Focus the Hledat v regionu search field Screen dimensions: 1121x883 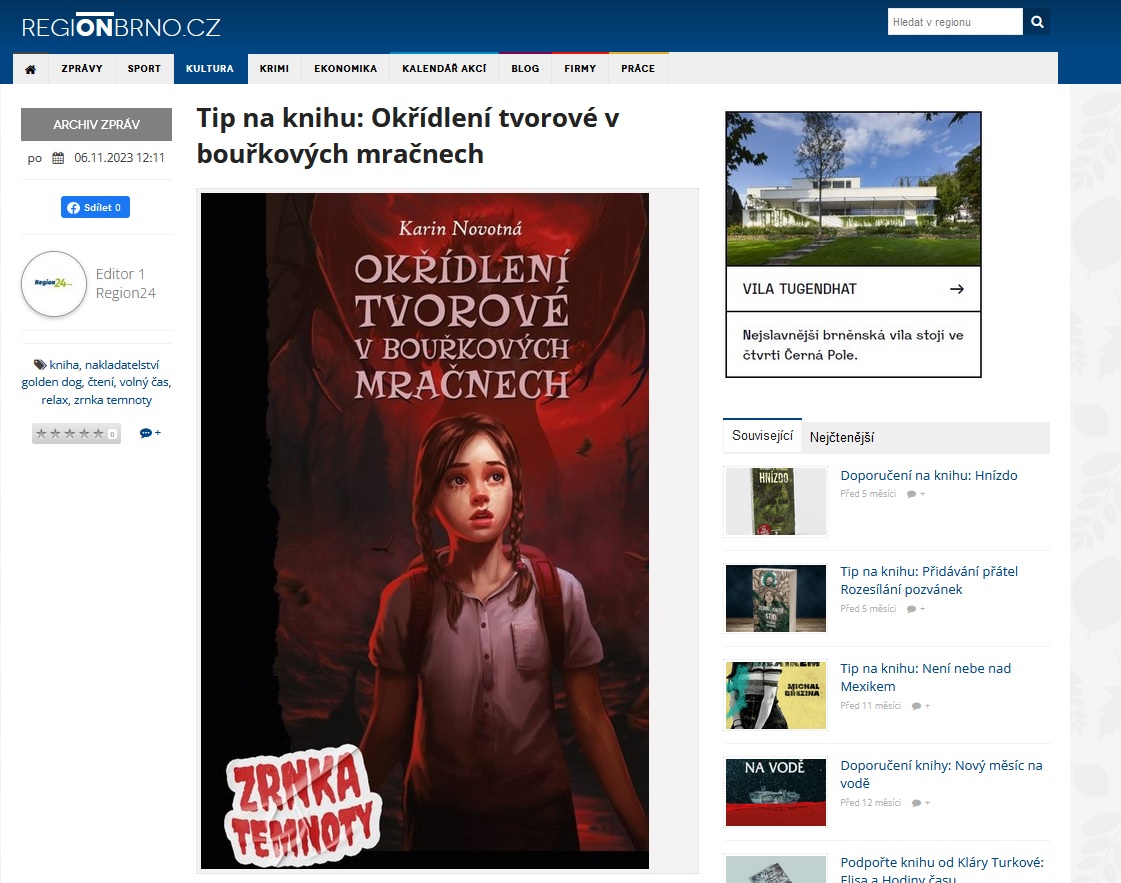click(955, 22)
